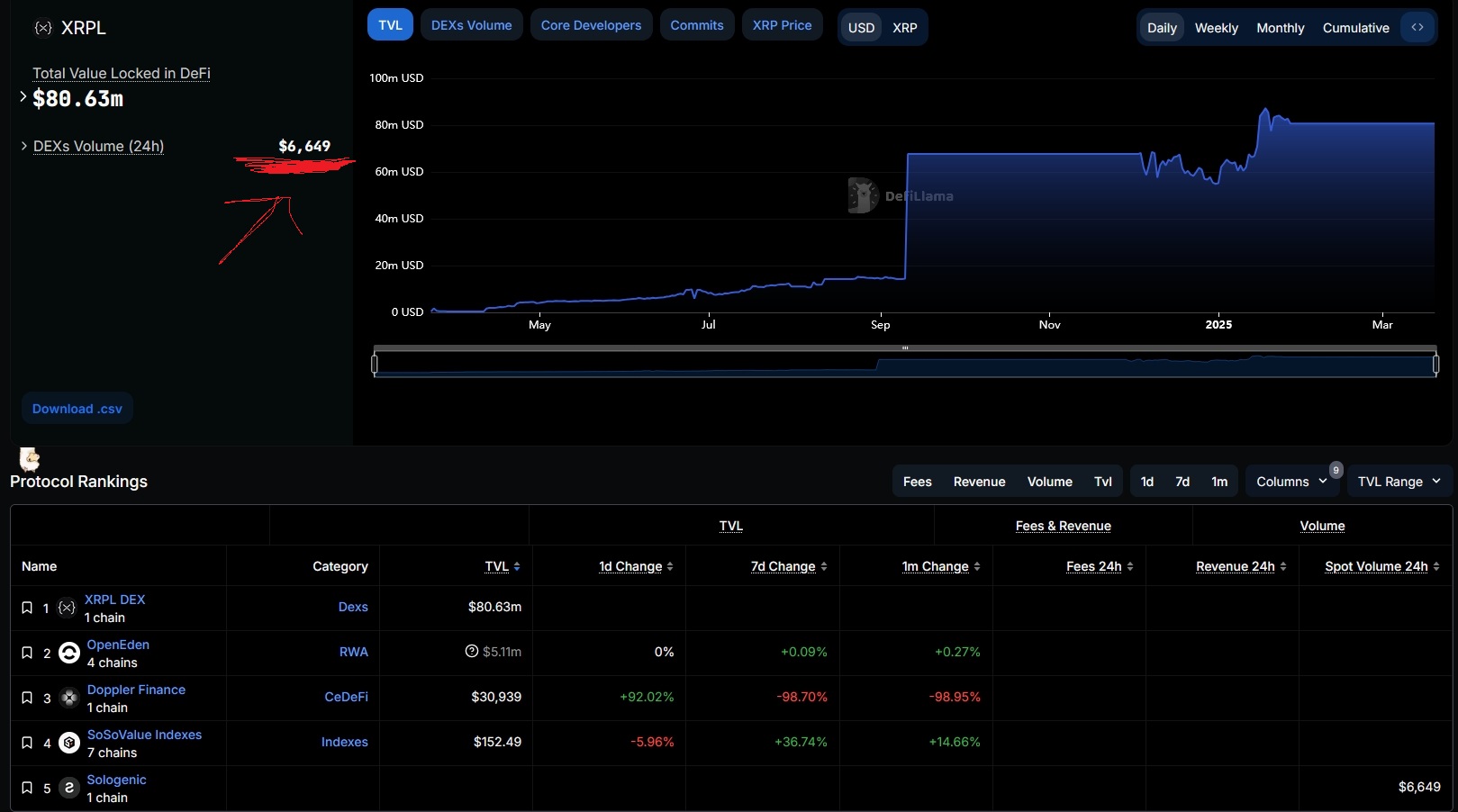Click the XRPL chain logo icon
The image size is (1458, 812).
42,28
